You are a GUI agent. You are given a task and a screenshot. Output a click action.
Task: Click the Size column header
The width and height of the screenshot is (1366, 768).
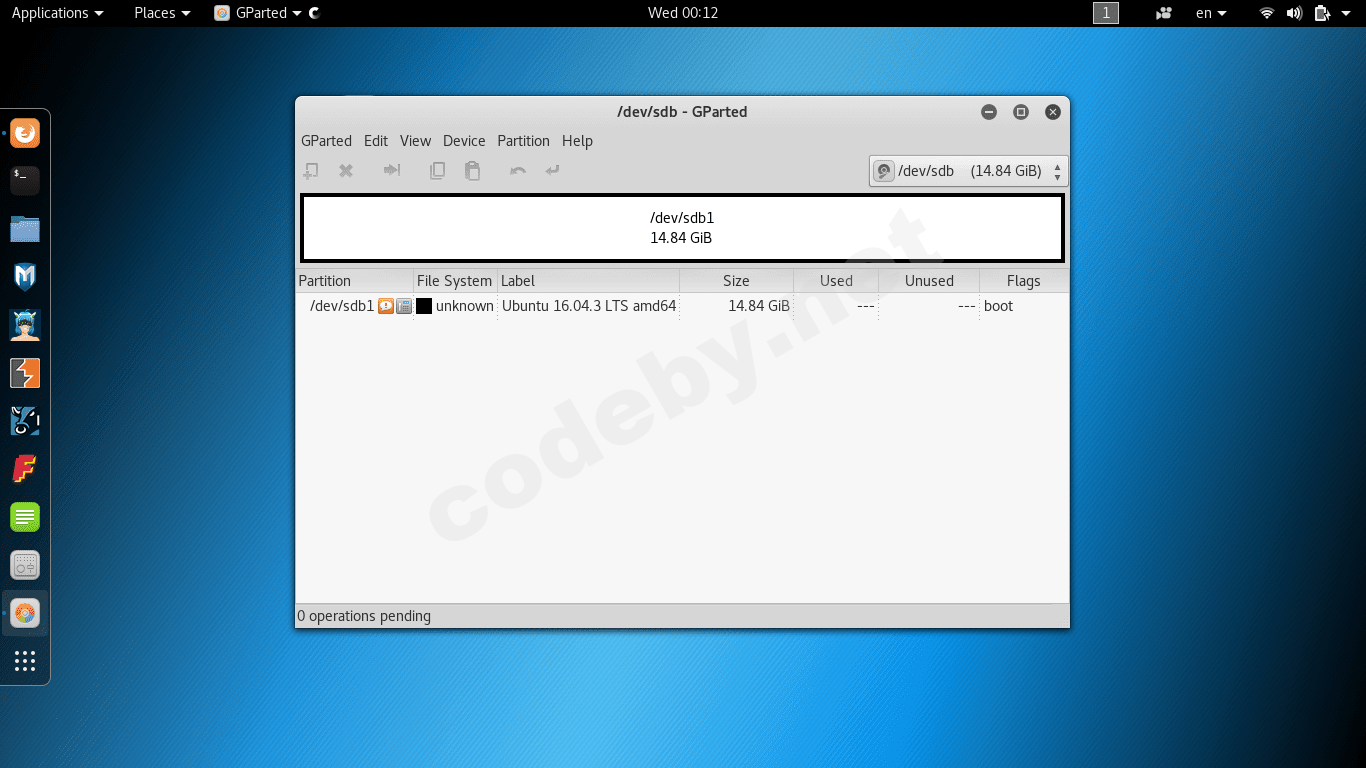[x=736, y=281]
